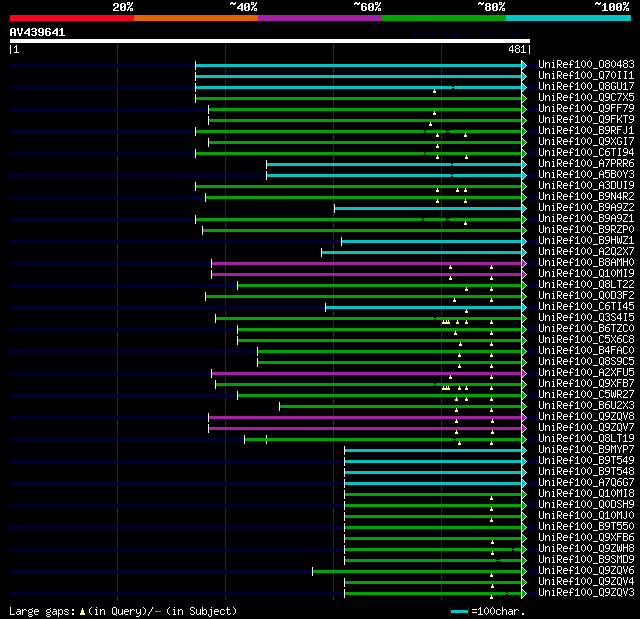Select the UniRef100_C6TI94 label

[586, 152]
